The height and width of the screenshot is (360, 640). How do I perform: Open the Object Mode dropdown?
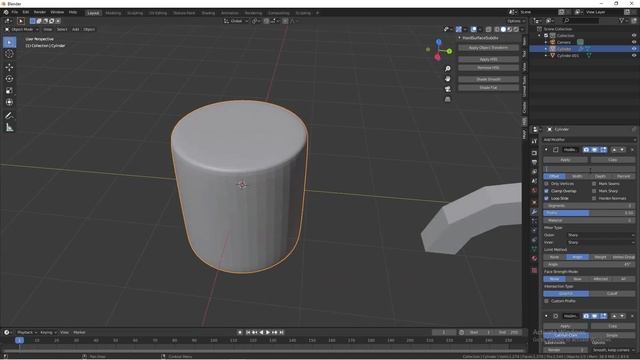click(x=22, y=29)
